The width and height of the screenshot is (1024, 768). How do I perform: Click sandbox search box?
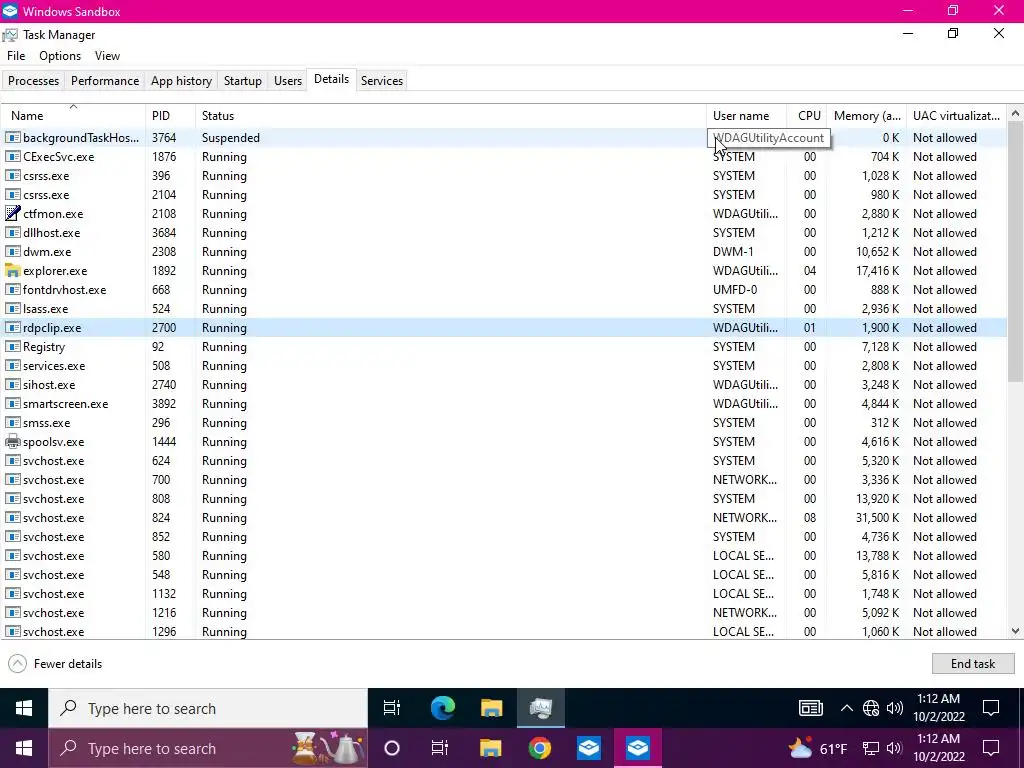click(208, 708)
